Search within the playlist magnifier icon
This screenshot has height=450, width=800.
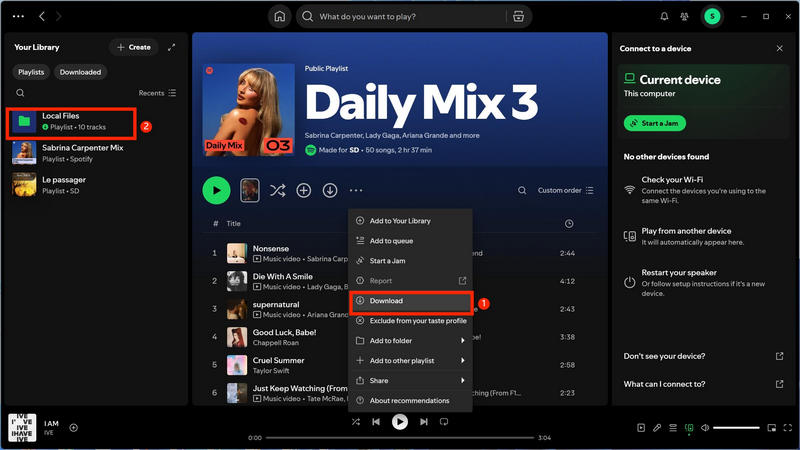point(522,190)
